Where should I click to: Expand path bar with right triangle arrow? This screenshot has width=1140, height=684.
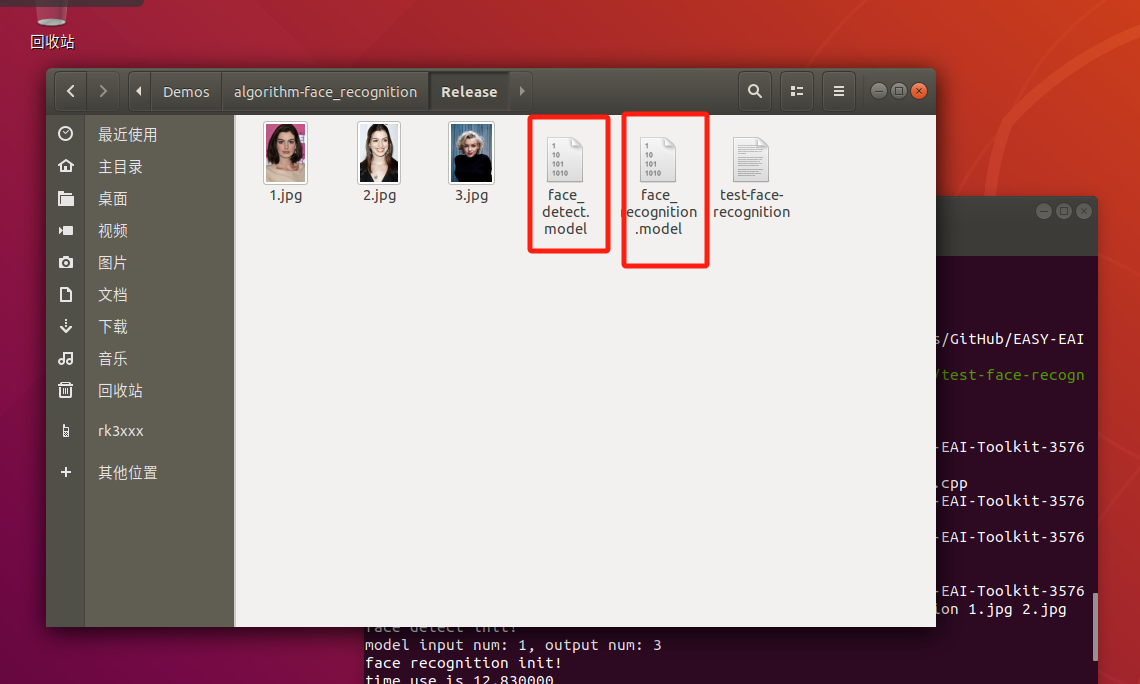coord(521,91)
